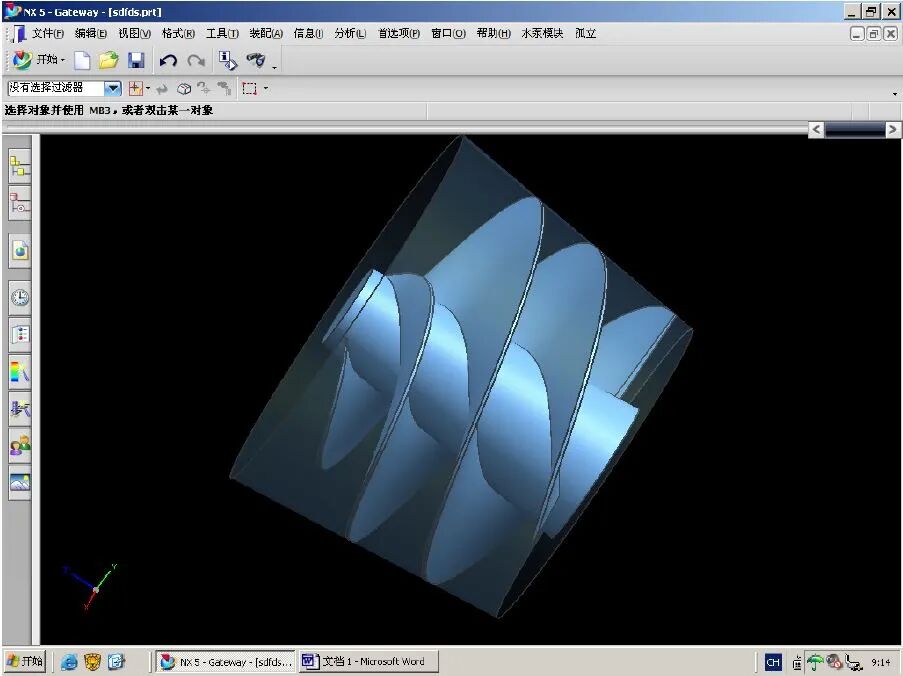This screenshot has width=903, height=676.
Task: Launch Internet Explorer from quick launch
Action: pyautogui.click(x=69, y=662)
